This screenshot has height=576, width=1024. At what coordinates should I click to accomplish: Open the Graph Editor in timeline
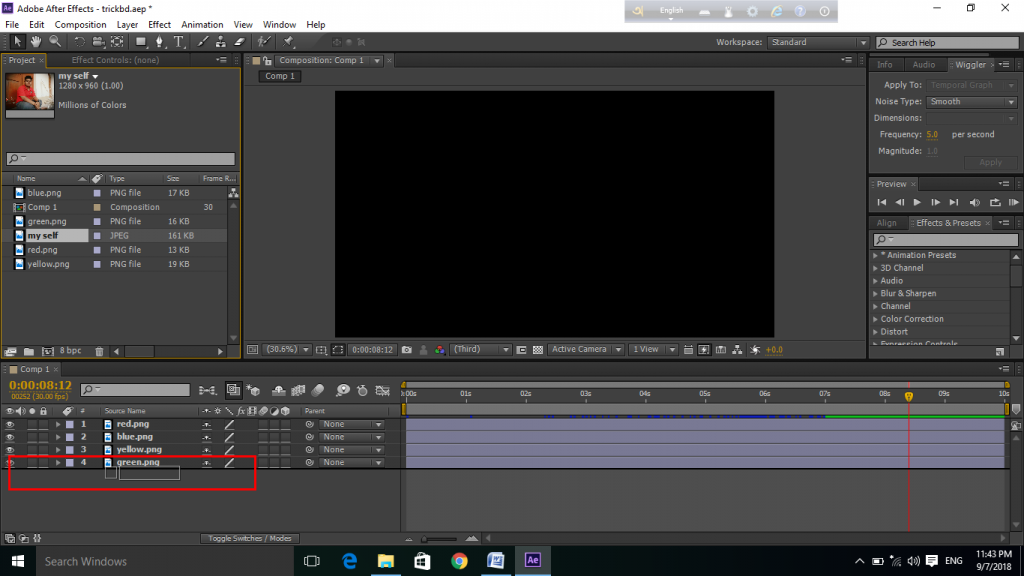click(x=383, y=391)
